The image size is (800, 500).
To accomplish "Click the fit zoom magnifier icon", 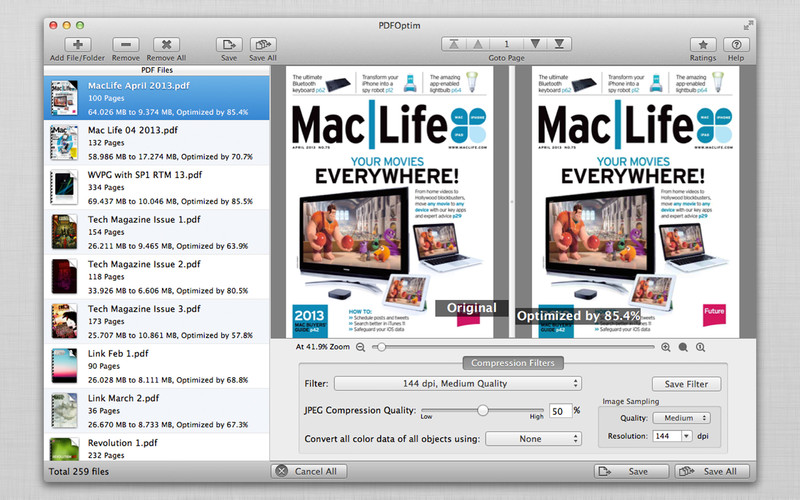I will (683, 347).
